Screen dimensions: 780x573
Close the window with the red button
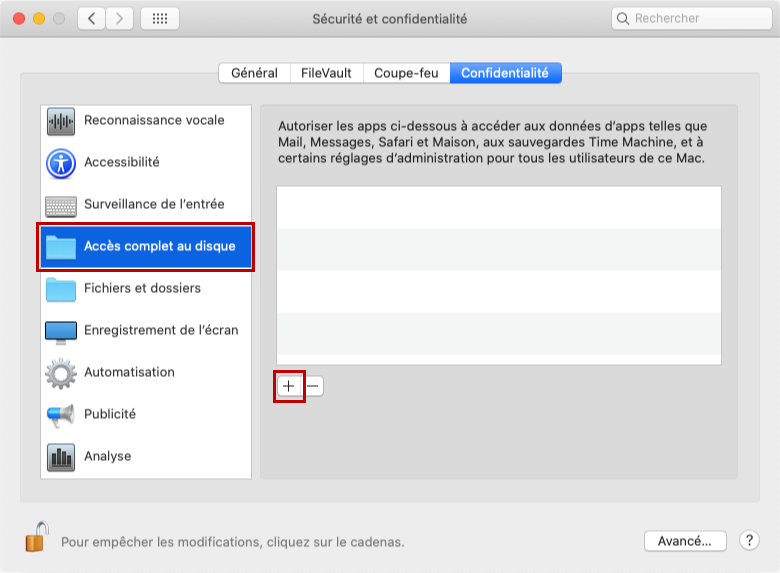[x=19, y=19]
